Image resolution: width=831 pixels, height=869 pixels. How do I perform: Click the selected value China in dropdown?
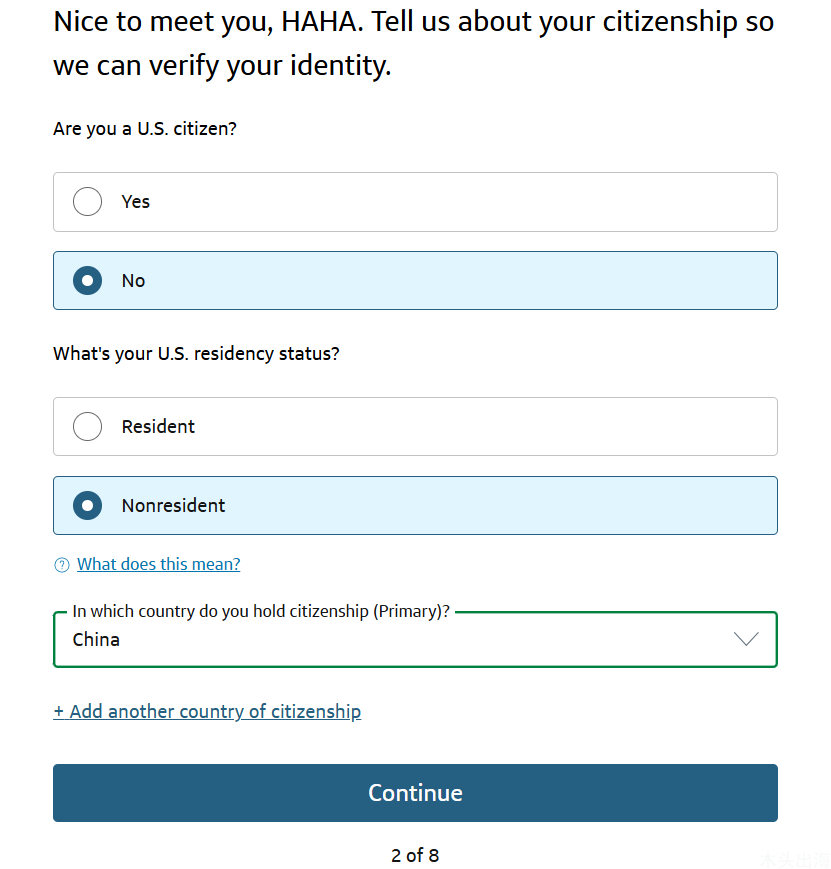[x=96, y=640]
